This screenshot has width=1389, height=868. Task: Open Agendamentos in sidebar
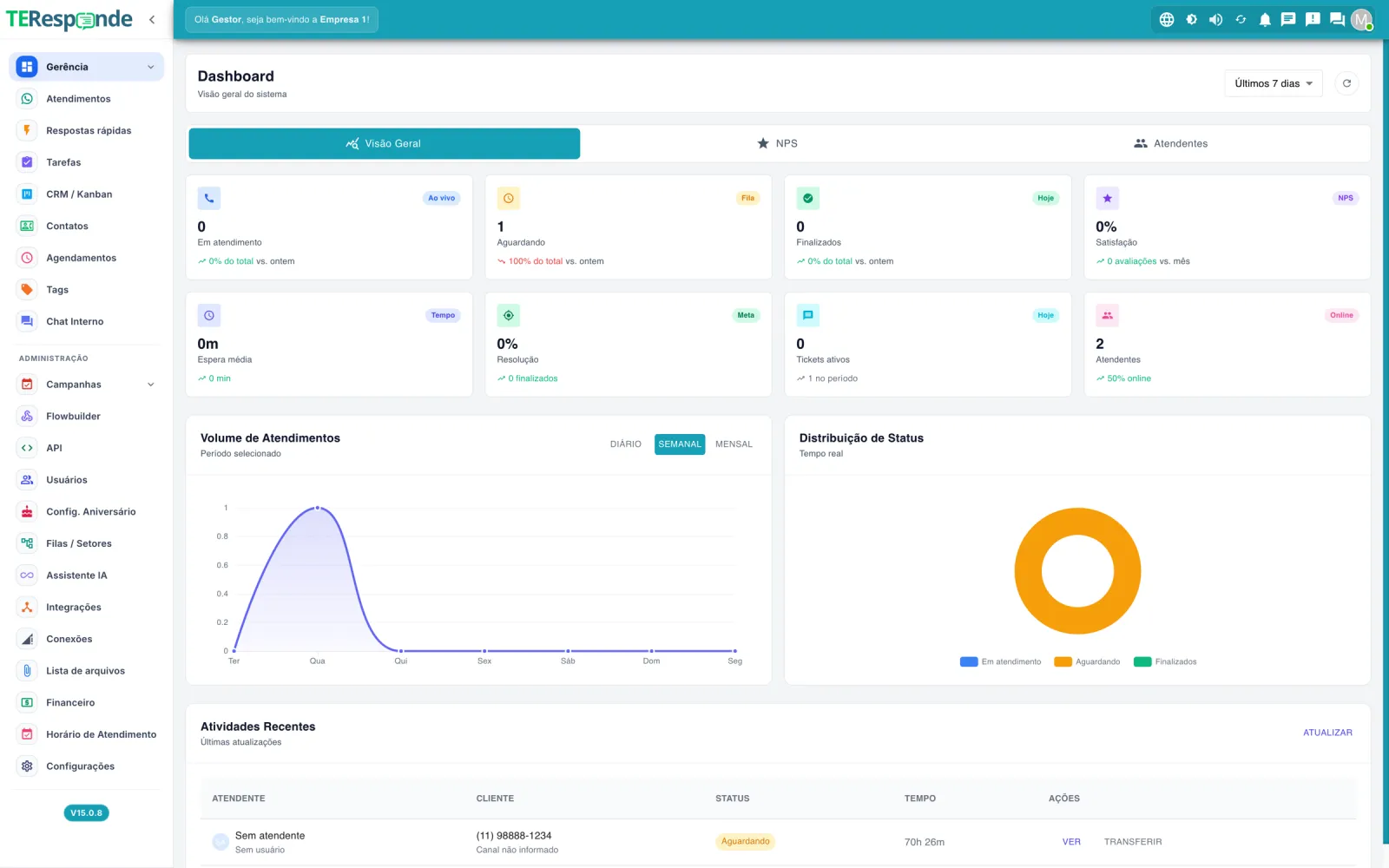click(x=86, y=258)
